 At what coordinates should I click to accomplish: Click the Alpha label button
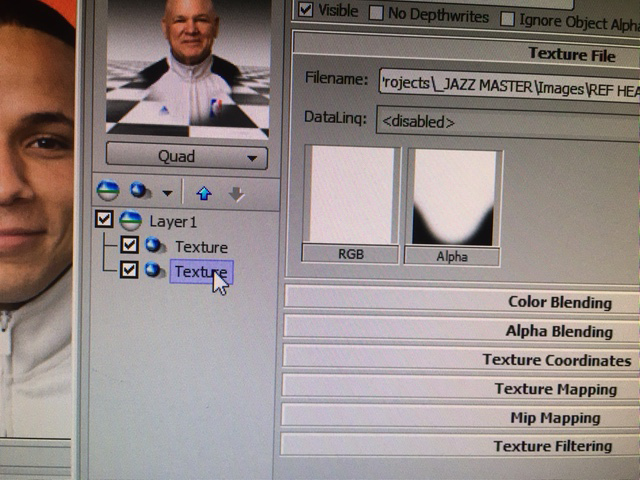(452, 256)
